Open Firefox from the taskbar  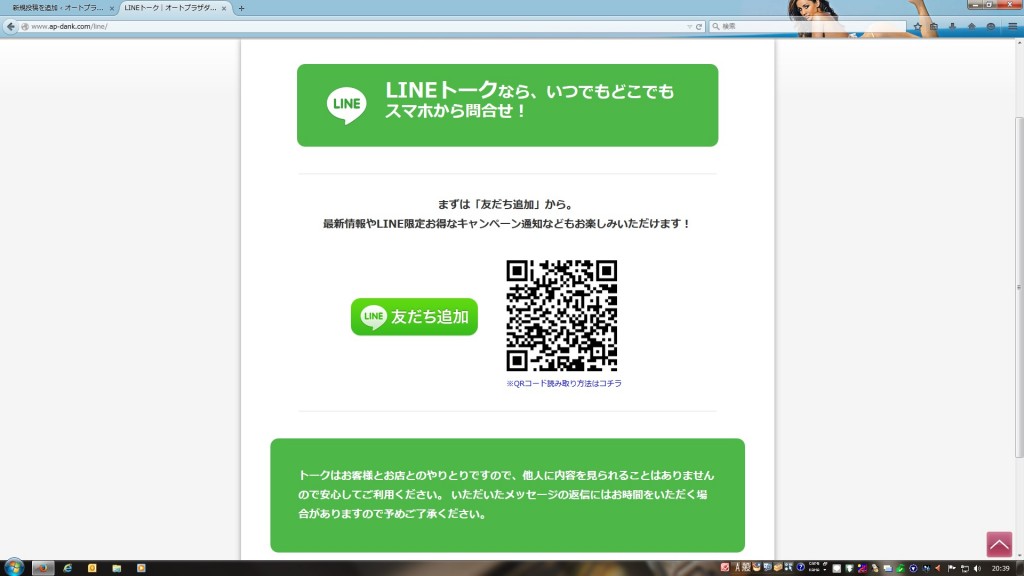[x=43, y=568]
